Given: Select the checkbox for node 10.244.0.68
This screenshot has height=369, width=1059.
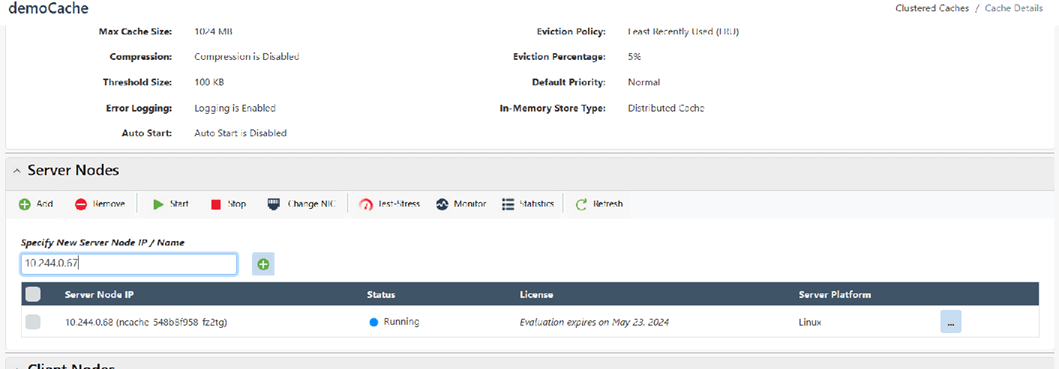Looking at the screenshot, I should tap(32, 322).
